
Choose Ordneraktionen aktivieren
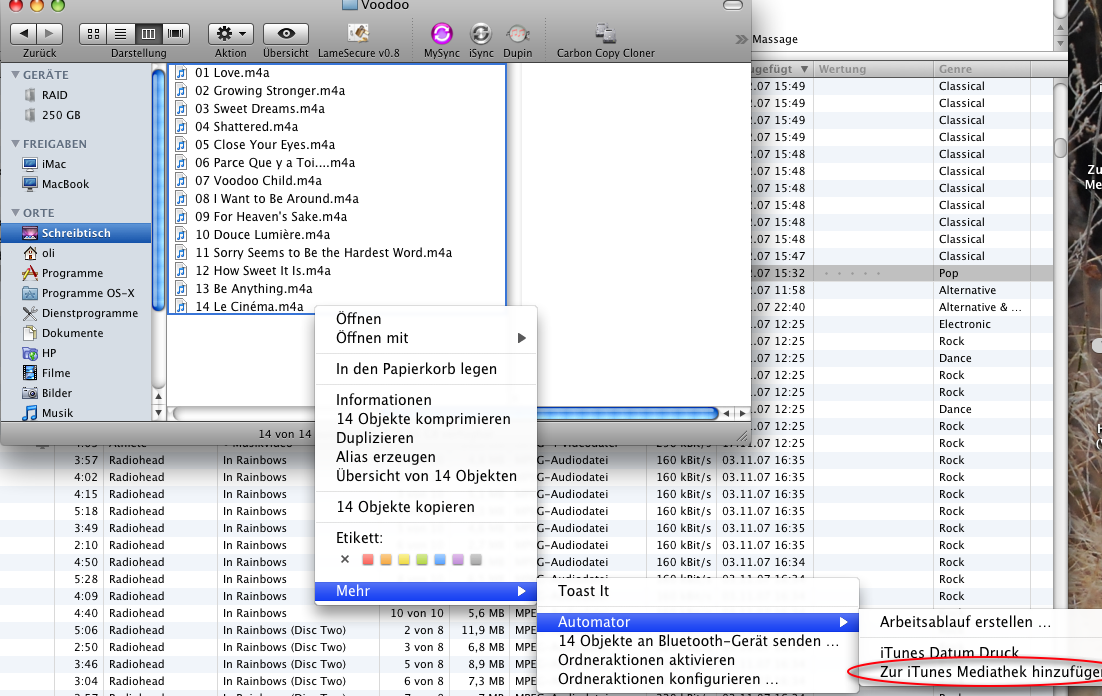(698, 660)
